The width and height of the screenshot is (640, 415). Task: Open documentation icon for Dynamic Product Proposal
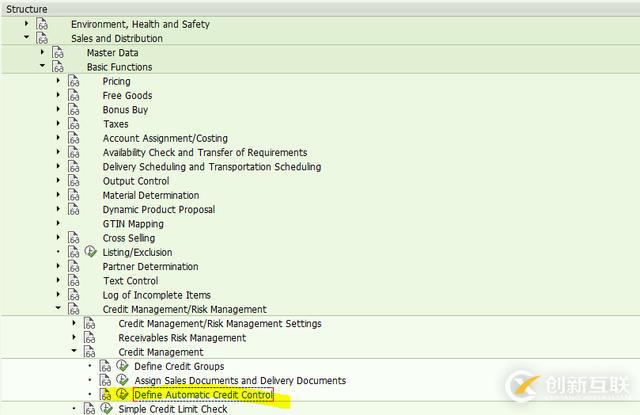73,210
